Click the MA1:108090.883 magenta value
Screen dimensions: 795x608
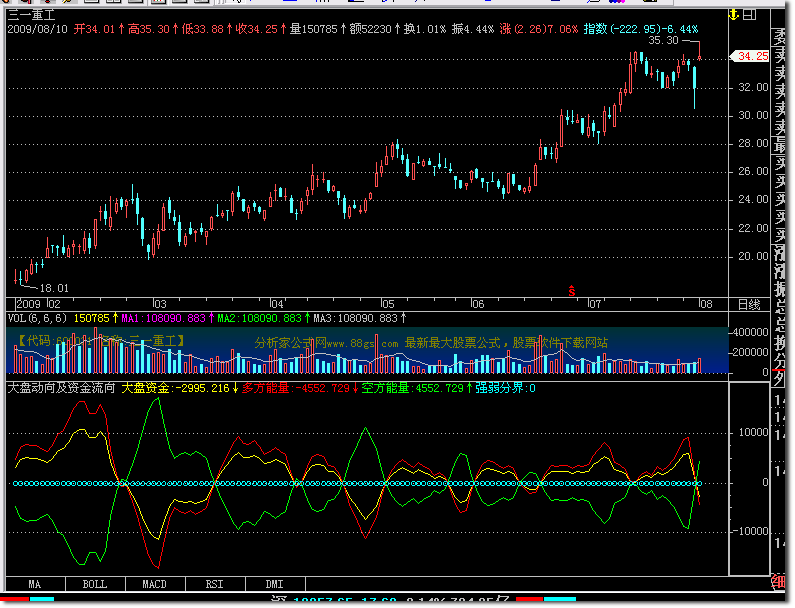coord(163,318)
